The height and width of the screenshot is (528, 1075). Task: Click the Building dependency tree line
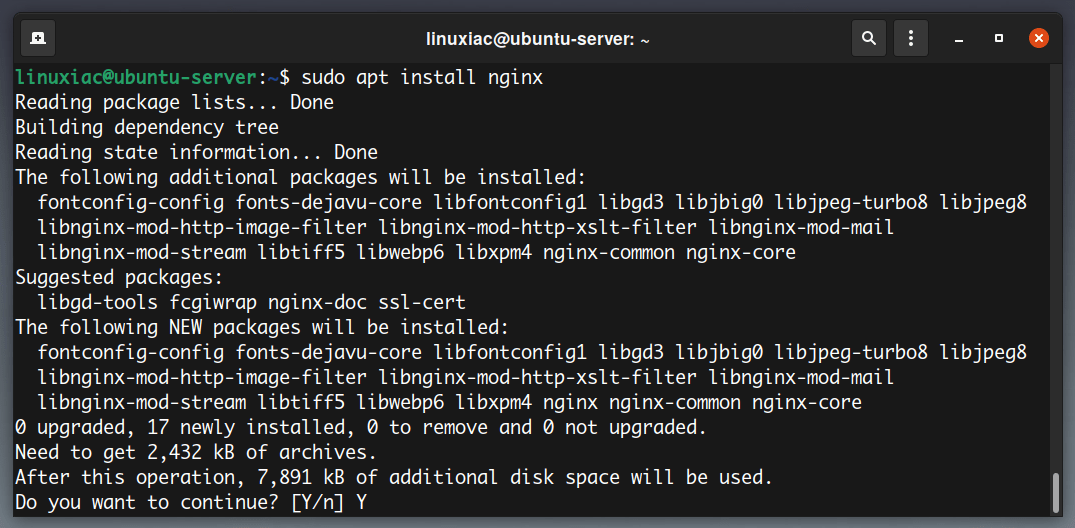click(x=147, y=128)
